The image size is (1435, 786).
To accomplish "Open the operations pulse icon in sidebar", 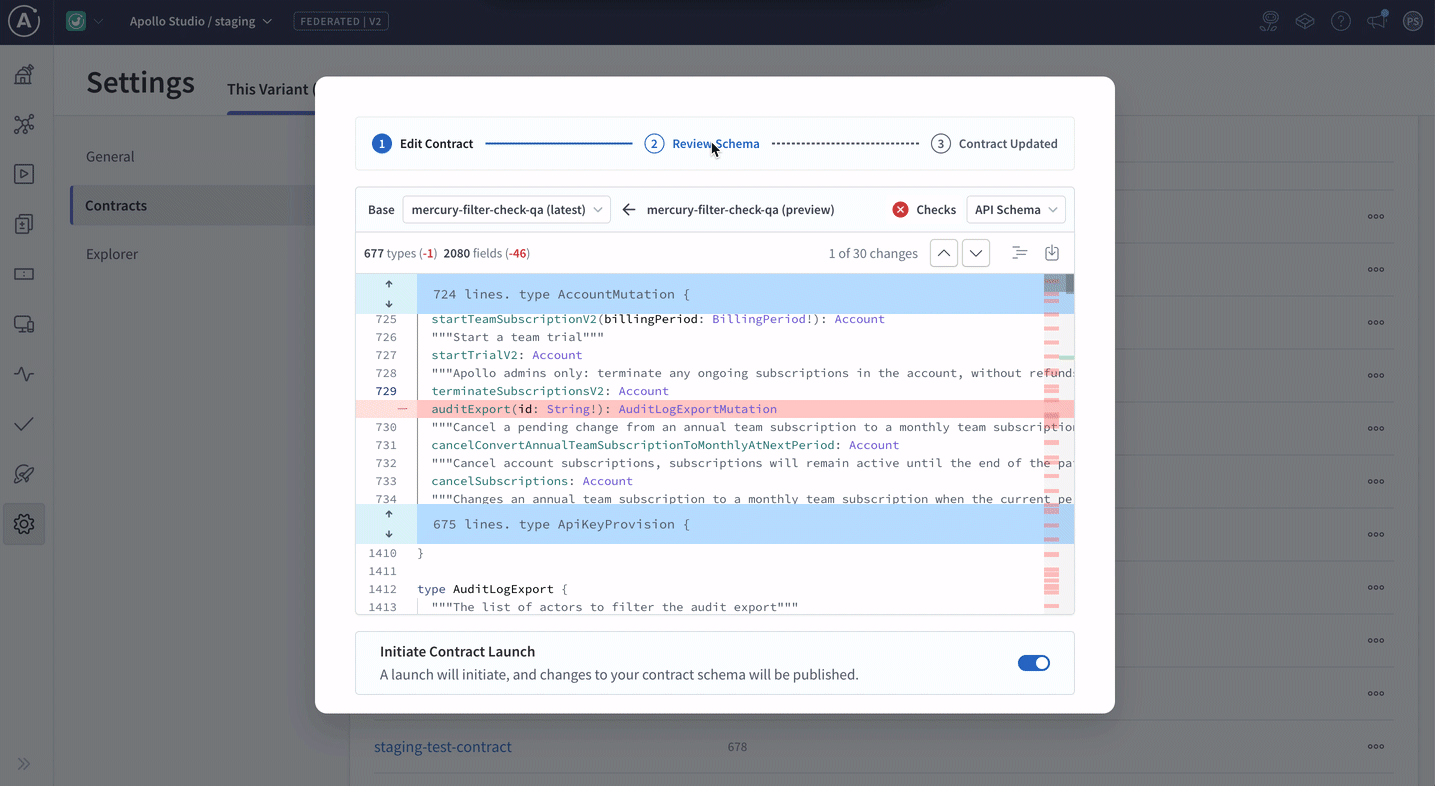I will click(24, 374).
